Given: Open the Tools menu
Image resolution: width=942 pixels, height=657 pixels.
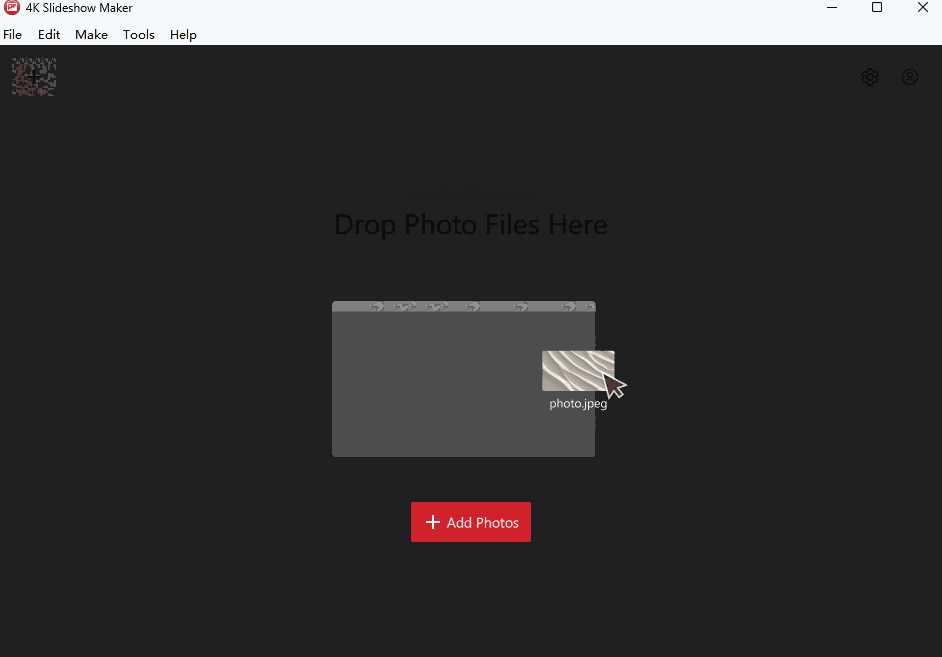Looking at the screenshot, I should [138, 34].
